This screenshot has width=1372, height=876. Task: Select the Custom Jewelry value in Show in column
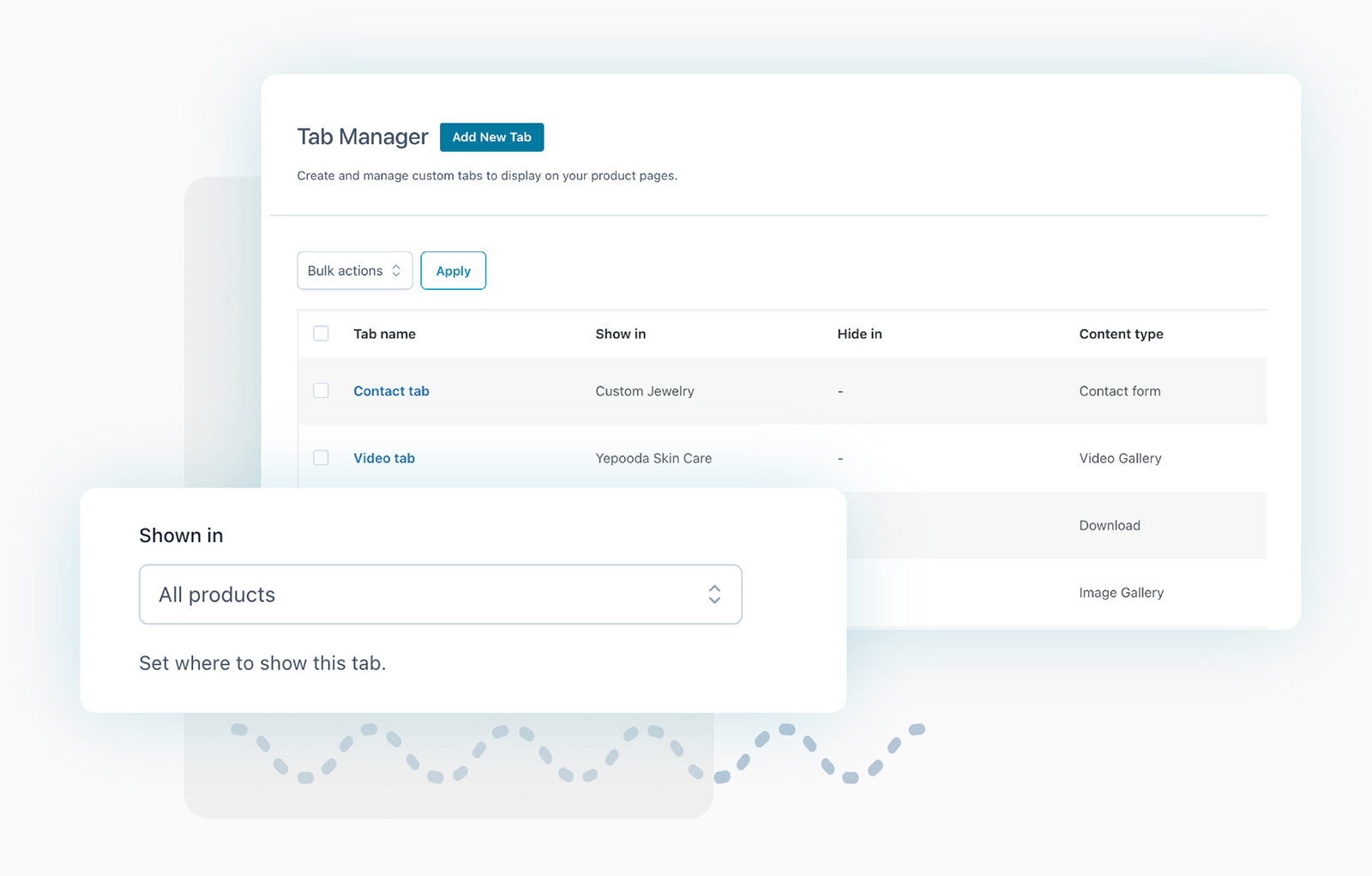pos(644,390)
